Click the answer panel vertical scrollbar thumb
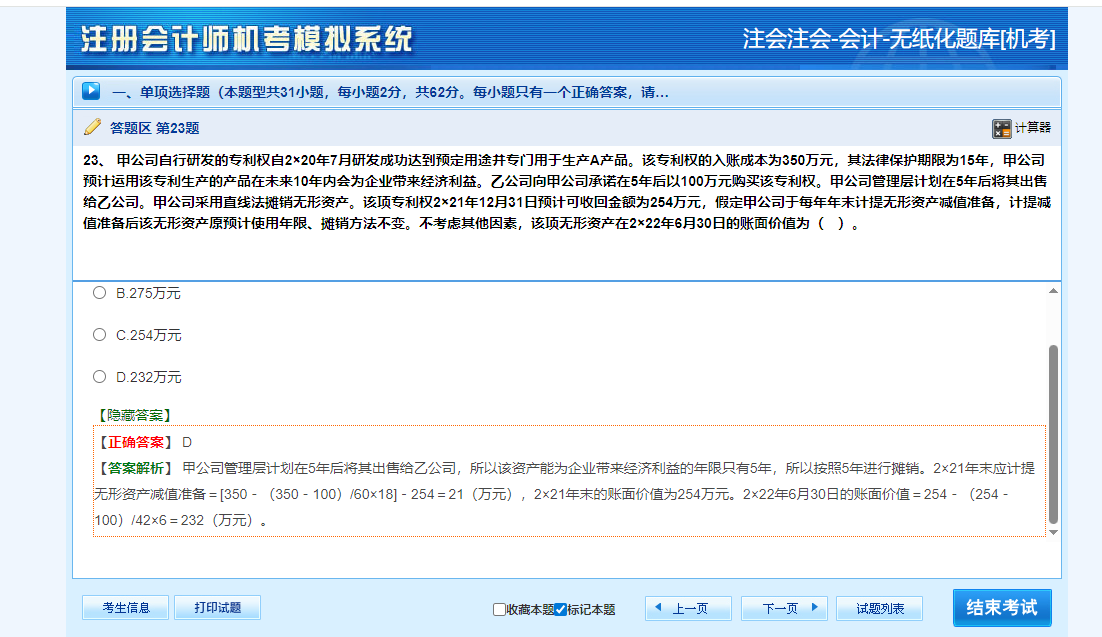Screen dimensions: 1102x637 click(x=1052, y=433)
